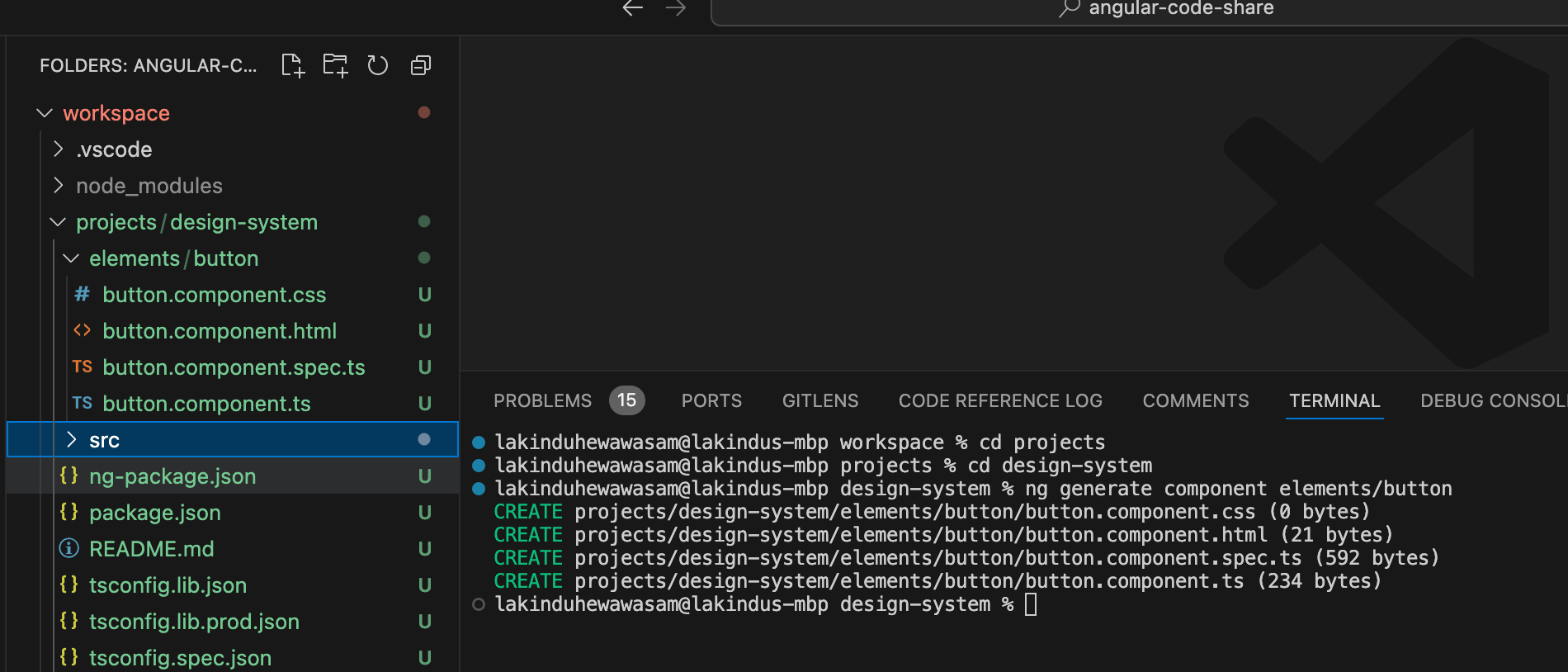This screenshot has width=1568, height=672.
Task: Open button.component.ts file
Action: coord(206,404)
